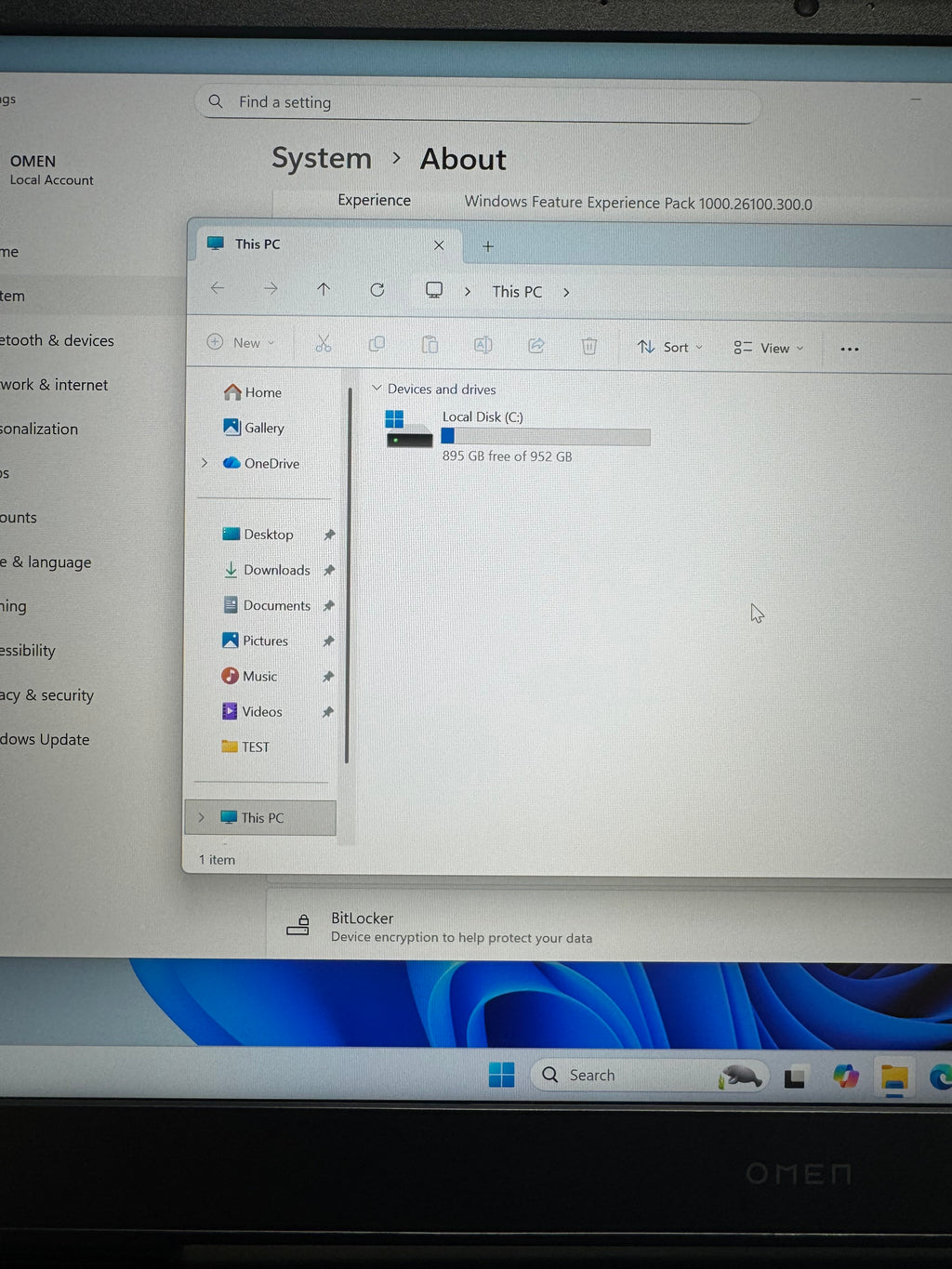This screenshot has height=1269, width=952.
Task: Add a new File Explorer tab
Action: click(488, 246)
